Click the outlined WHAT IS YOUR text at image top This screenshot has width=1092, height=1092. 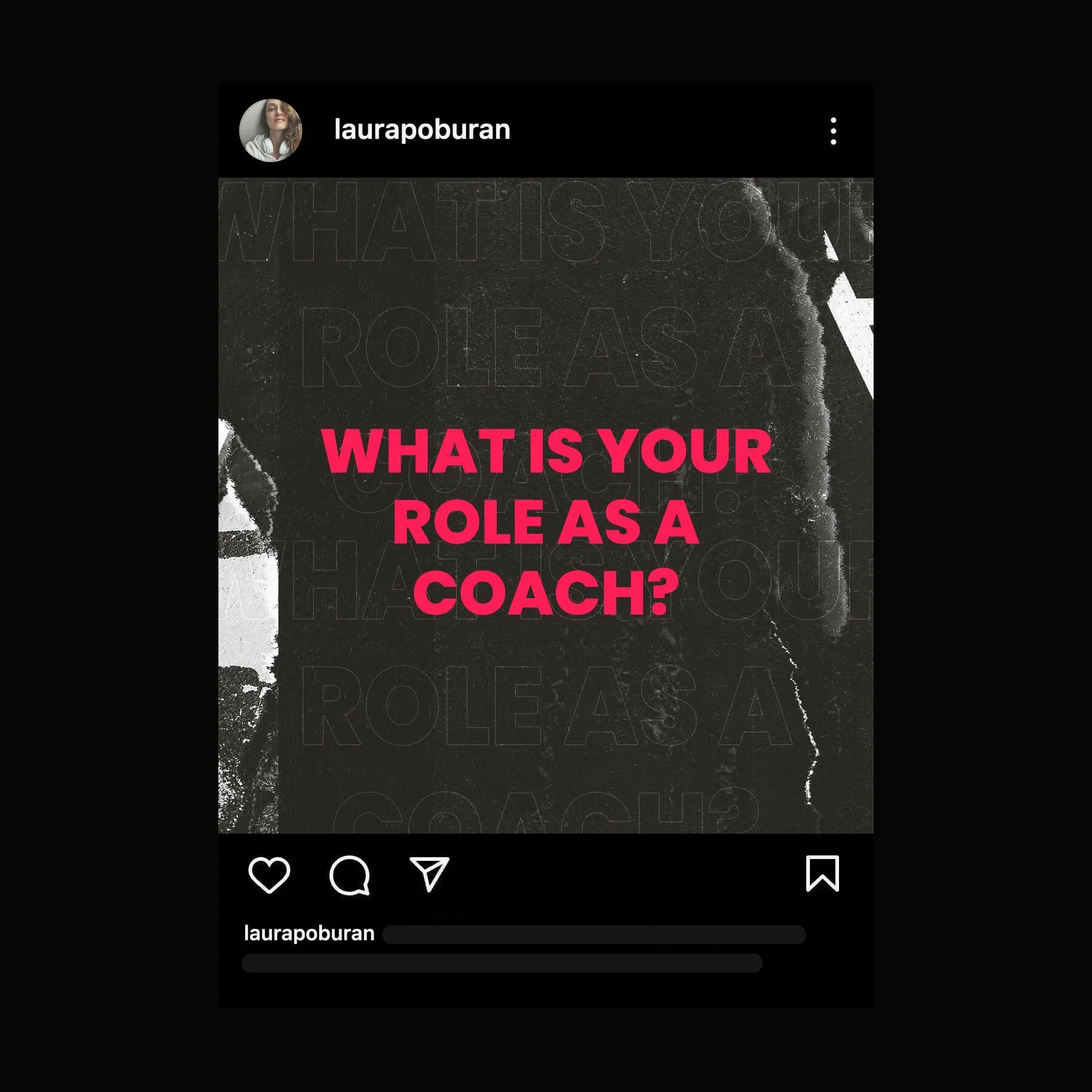[546, 223]
